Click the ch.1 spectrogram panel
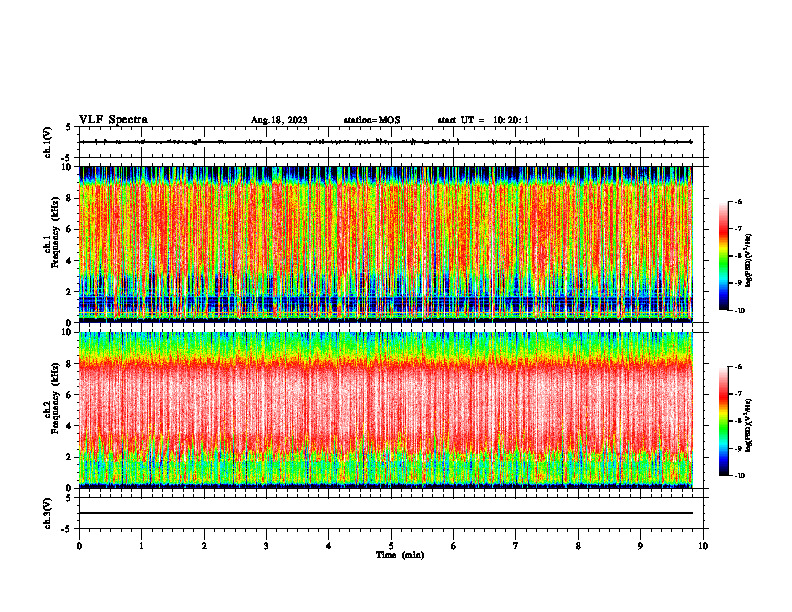This screenshot has height=612, width=792. click(x=386, y=244)
